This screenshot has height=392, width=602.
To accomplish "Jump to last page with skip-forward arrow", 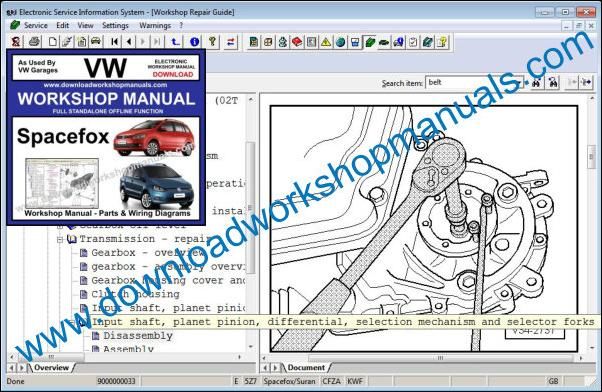I will pyautogui.click(x=157, y=41).
